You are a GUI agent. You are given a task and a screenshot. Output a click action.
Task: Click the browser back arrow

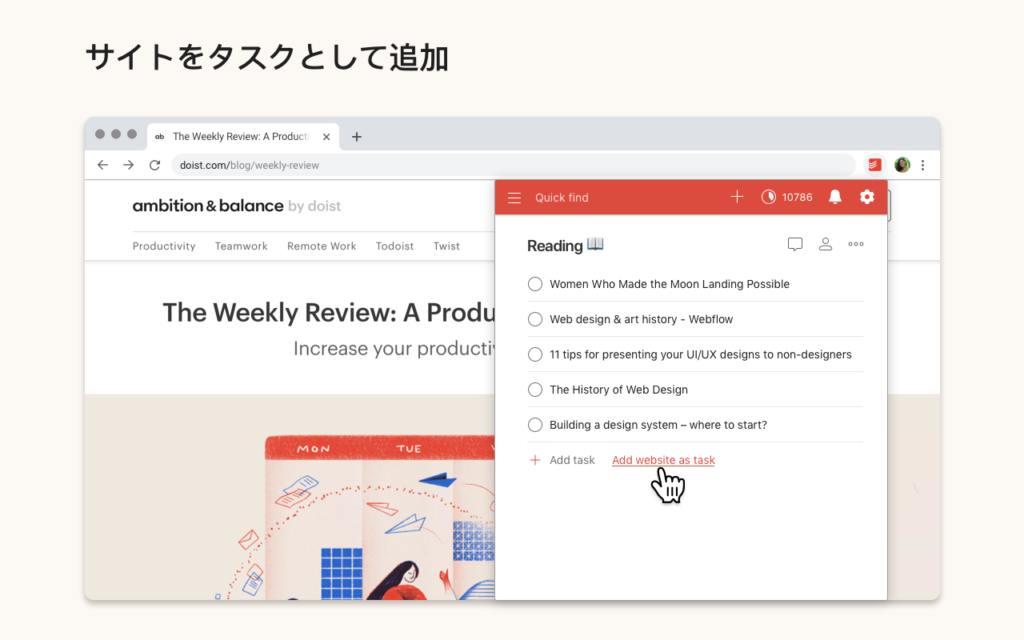click(103, 165)
